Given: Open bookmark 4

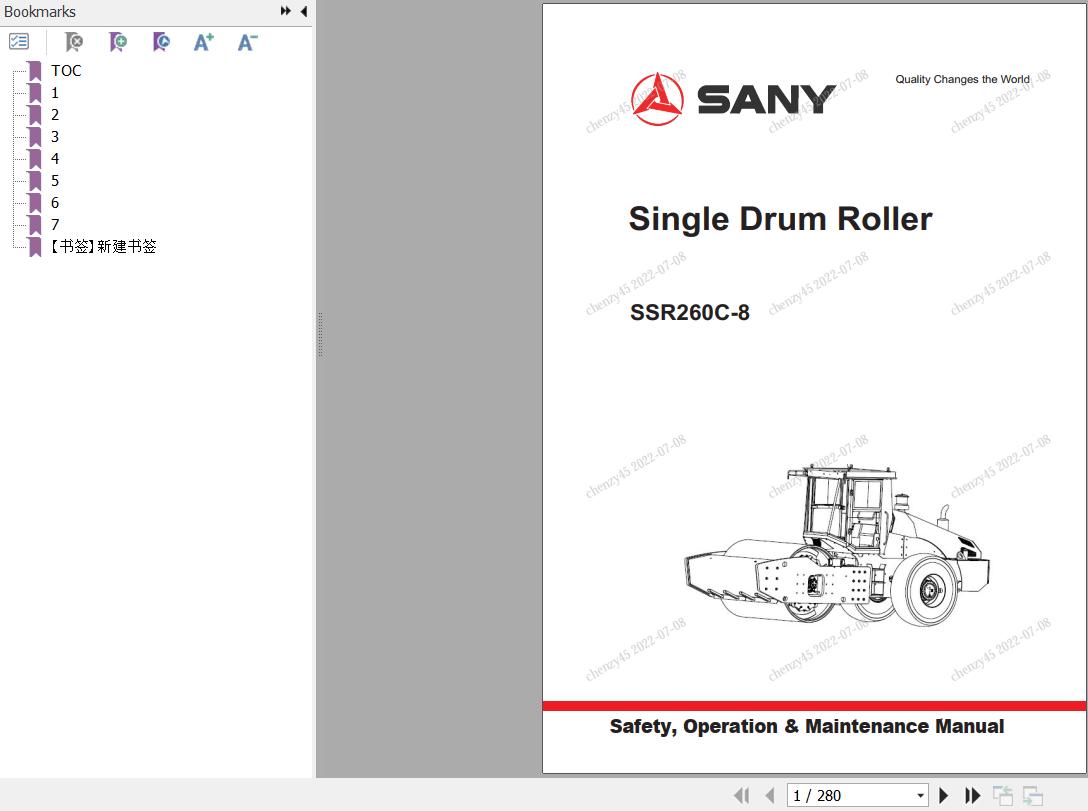Looking at the screenshot, I should point(55,159).
